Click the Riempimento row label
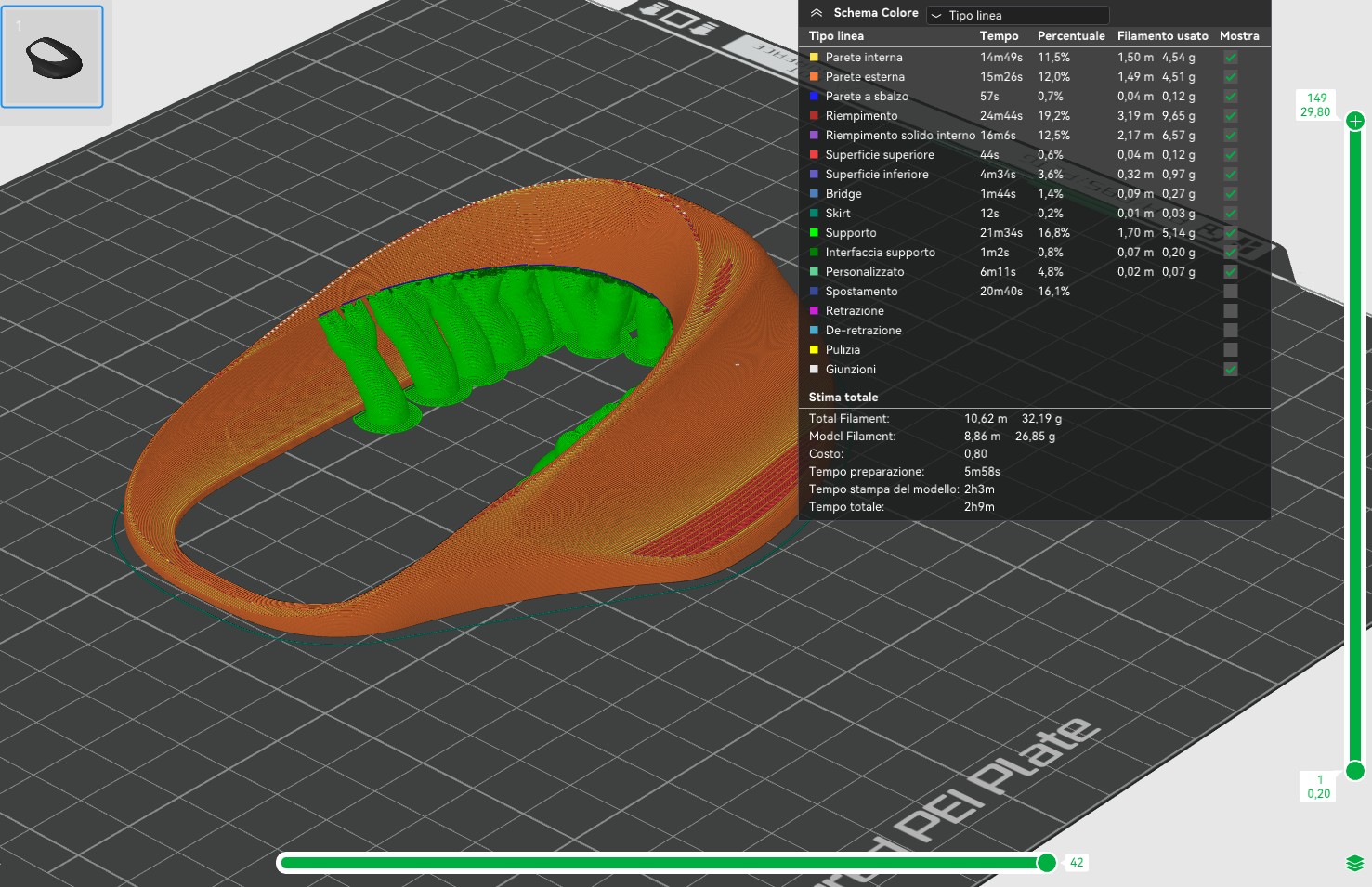The height and width of the screenshot is (887, 1372). pyautogui.click(x=861, y=115)
